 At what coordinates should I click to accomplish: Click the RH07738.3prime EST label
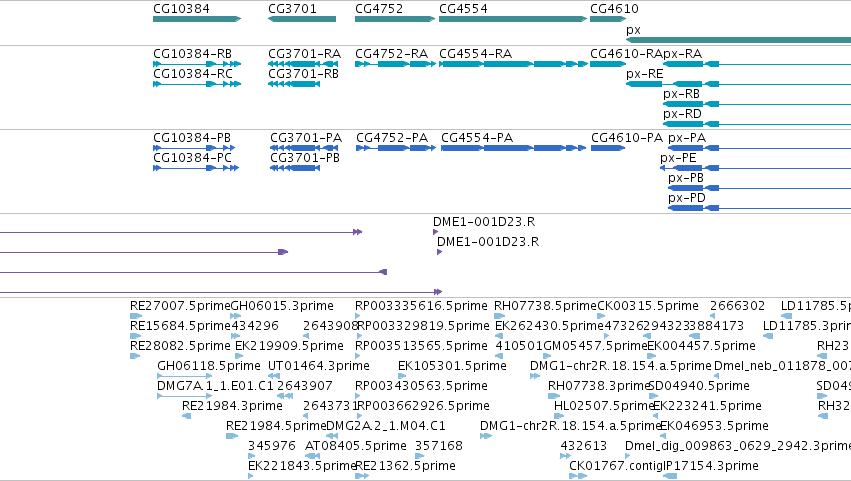click(x=599, y=387)
